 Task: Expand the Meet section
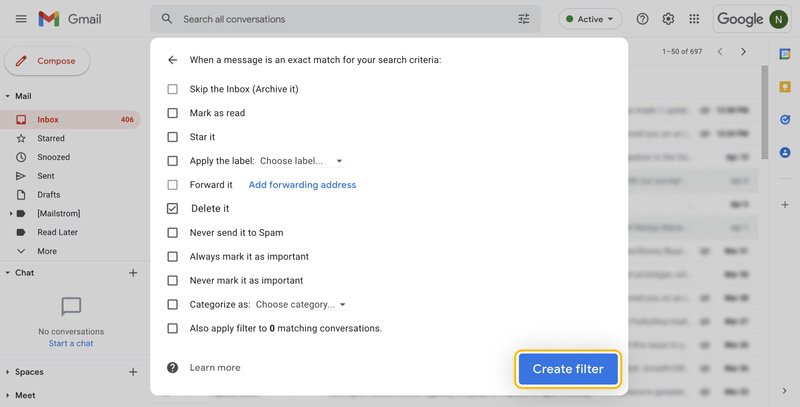click(x=7, y=395)
